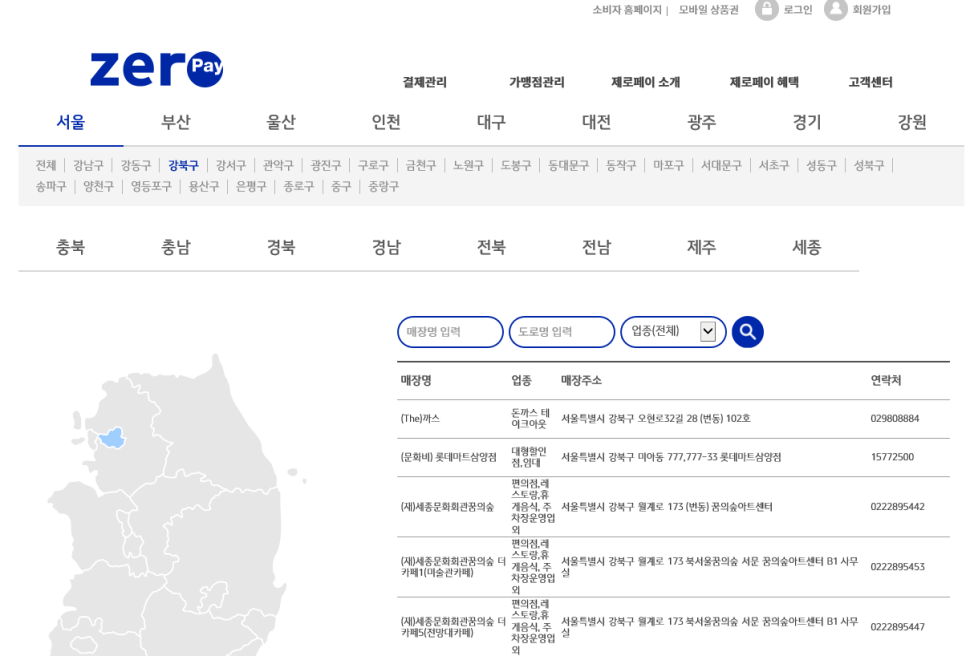This screenshot has height=656, width=966.
Task: Open 소비자 홈페이지 link
Action: coord(627,10)
